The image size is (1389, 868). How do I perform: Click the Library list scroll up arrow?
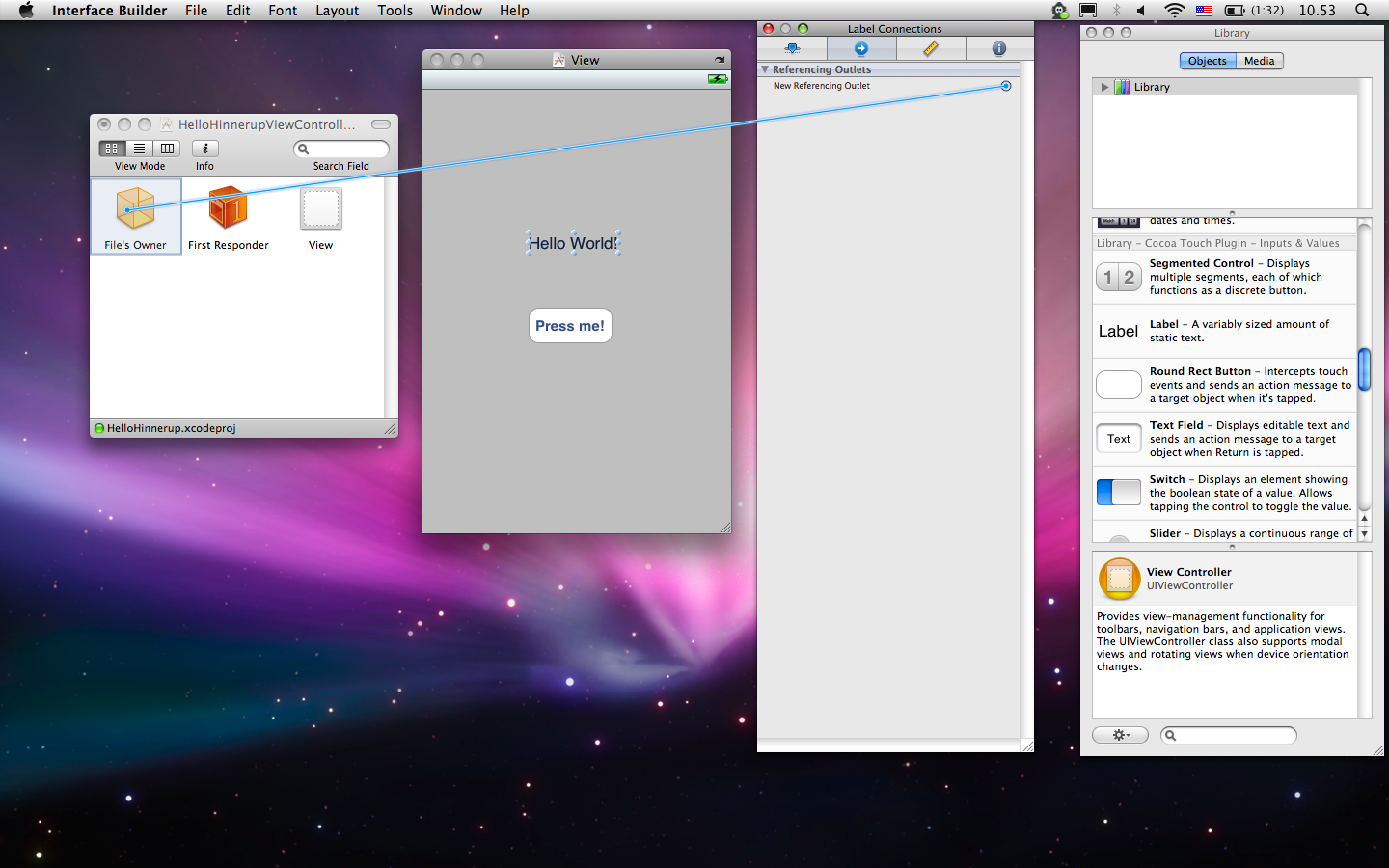point(1364,518)
